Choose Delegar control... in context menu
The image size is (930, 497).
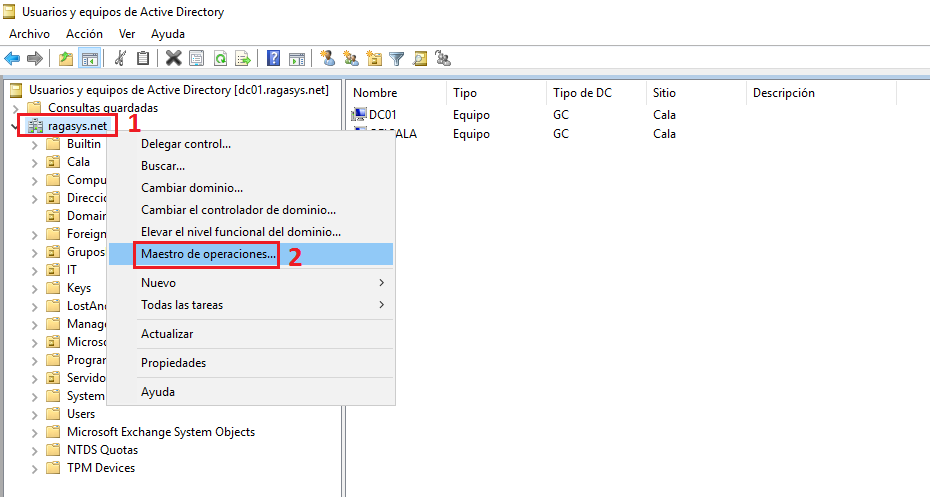coord(251,144)
